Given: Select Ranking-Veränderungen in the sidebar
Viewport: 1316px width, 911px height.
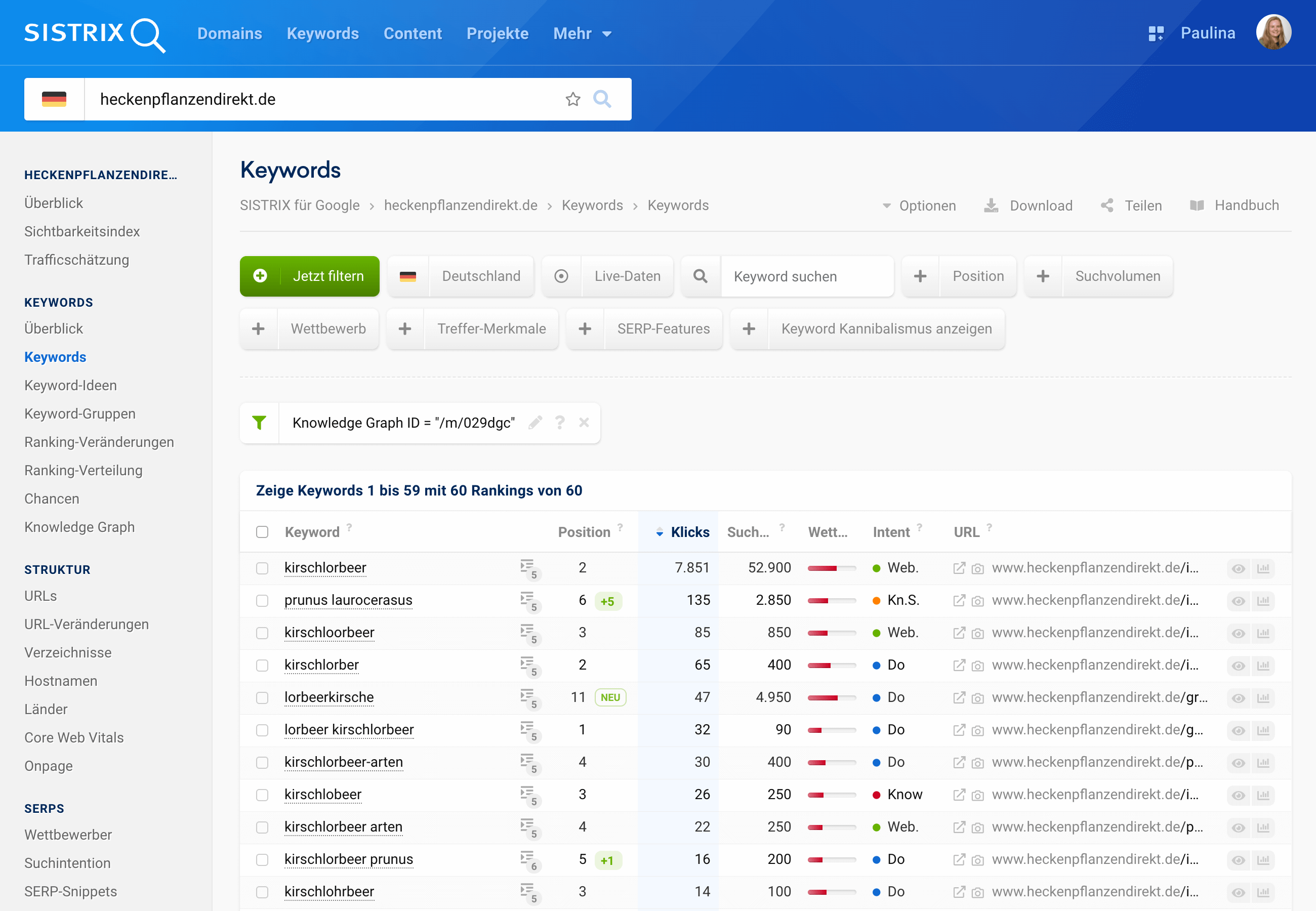Looking at the screenshot, I should 99,442.
